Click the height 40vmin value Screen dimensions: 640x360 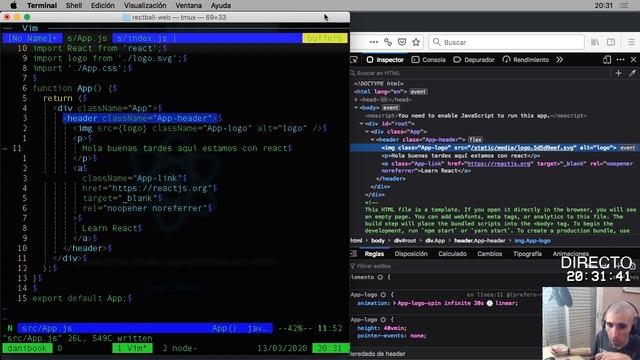[394, 328]
